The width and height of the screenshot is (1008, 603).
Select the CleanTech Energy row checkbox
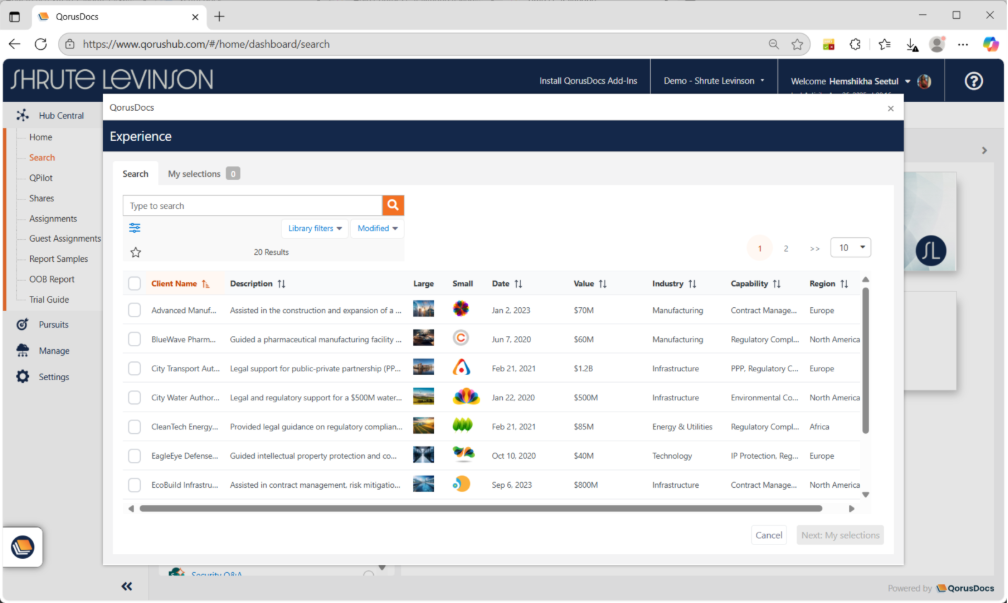[134, 426]
